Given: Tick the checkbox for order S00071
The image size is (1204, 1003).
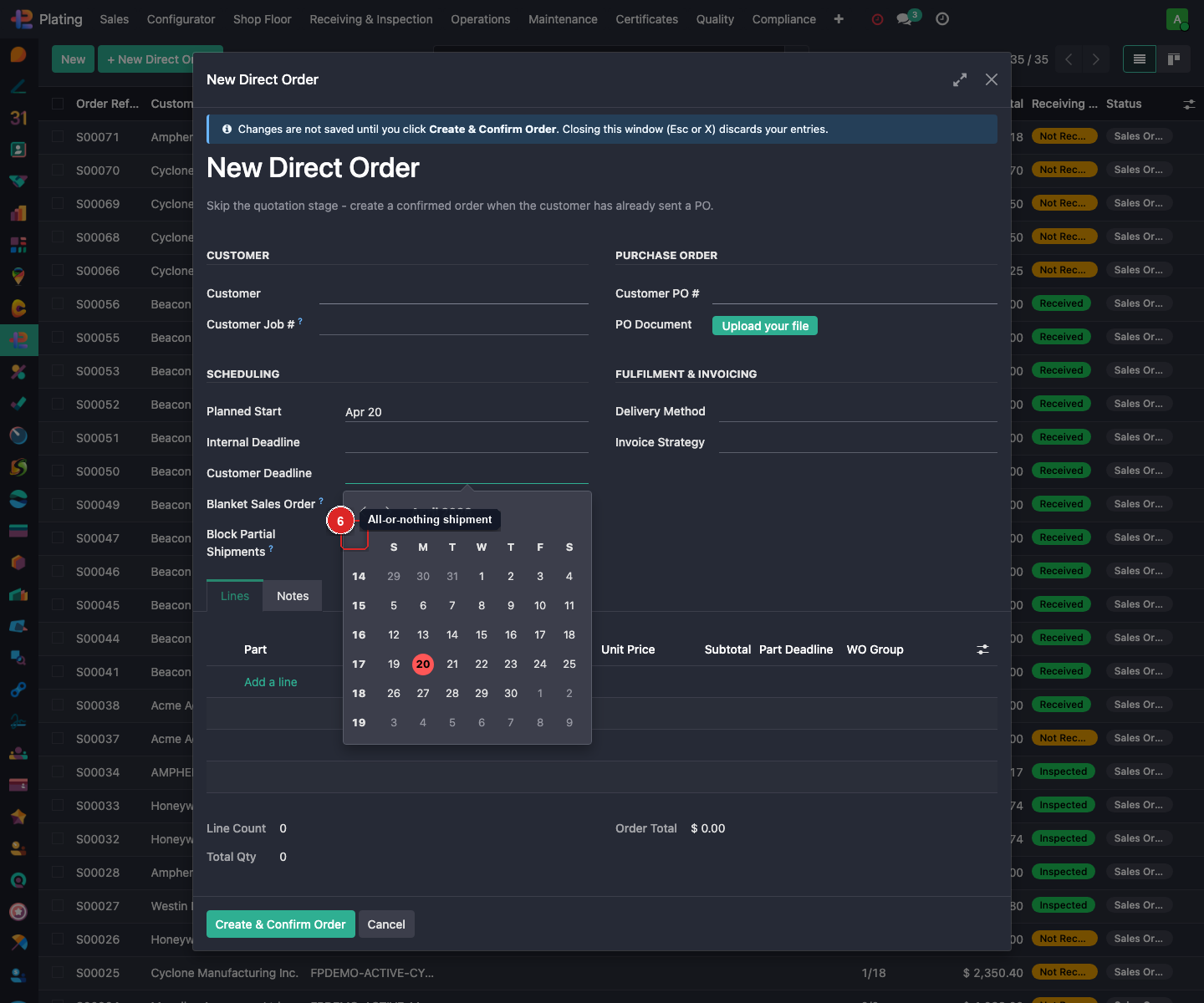Looking at the screenshot, I should (58, 137).
